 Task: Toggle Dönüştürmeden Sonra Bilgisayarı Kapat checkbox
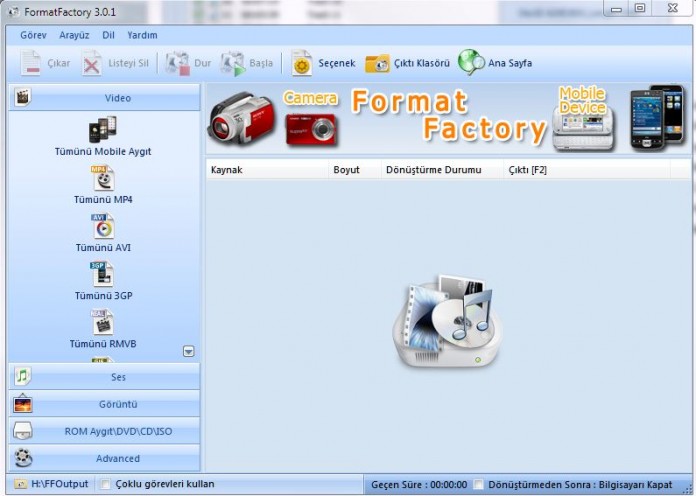coord(479,484)
